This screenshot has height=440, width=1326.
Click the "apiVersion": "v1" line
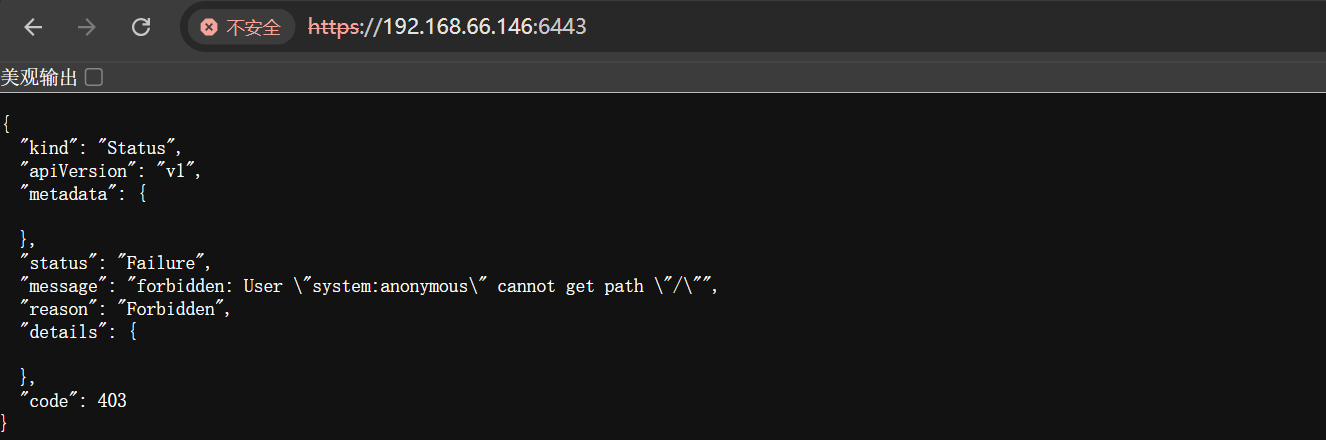[110, 171]
